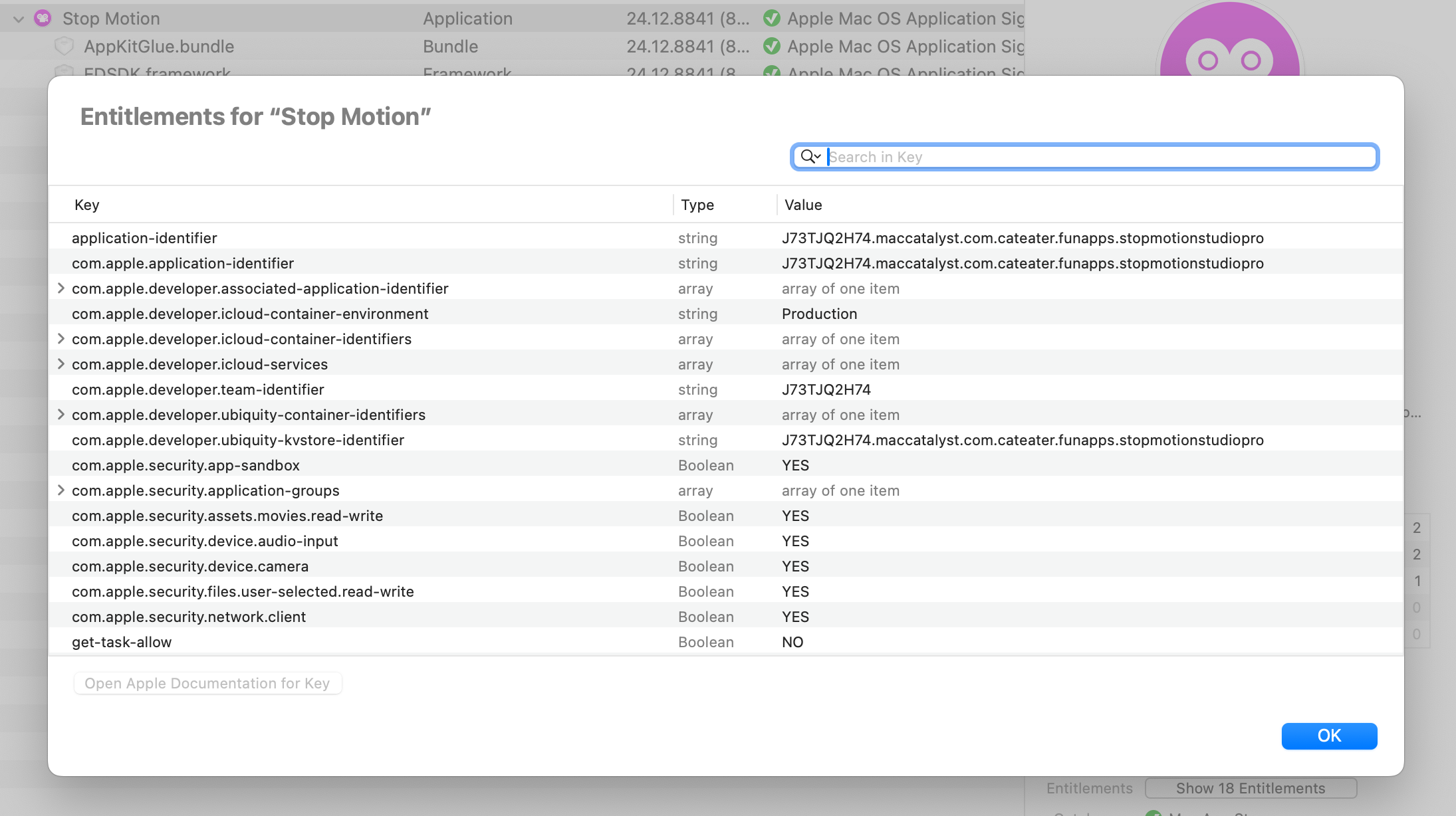Click the Production value

(x=819, y=314)
